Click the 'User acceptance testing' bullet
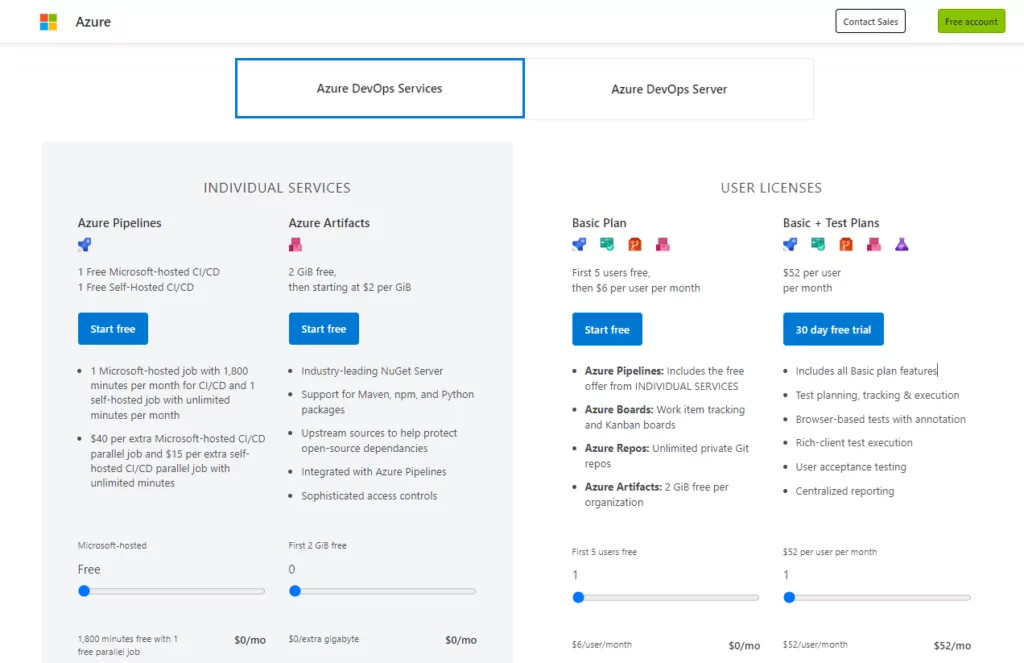This screenshot has height=663, width=1024. point(851,467)
